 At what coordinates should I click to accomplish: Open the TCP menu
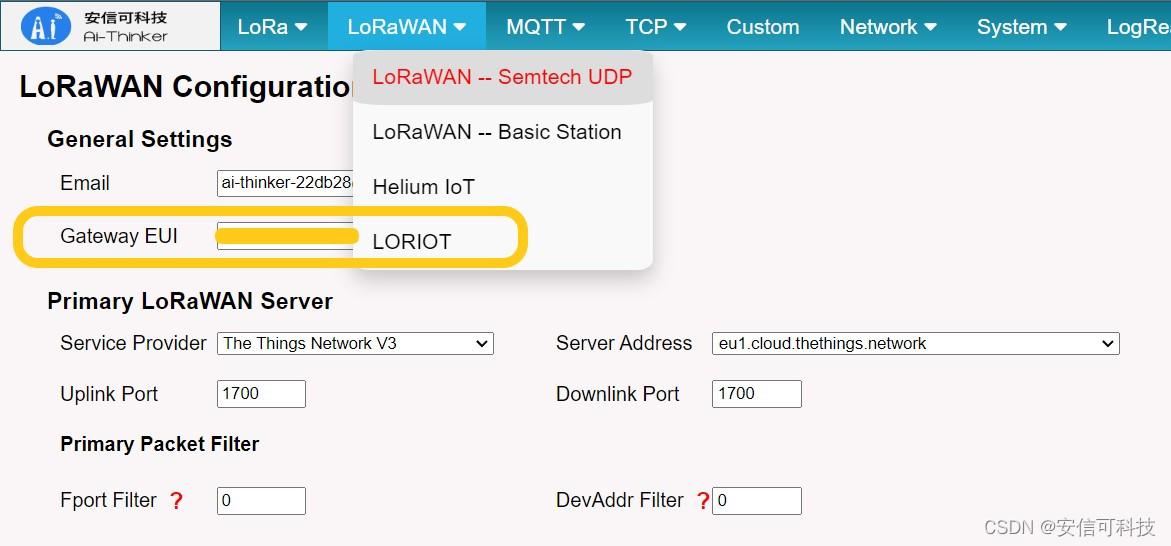click(x=656, y=27)
